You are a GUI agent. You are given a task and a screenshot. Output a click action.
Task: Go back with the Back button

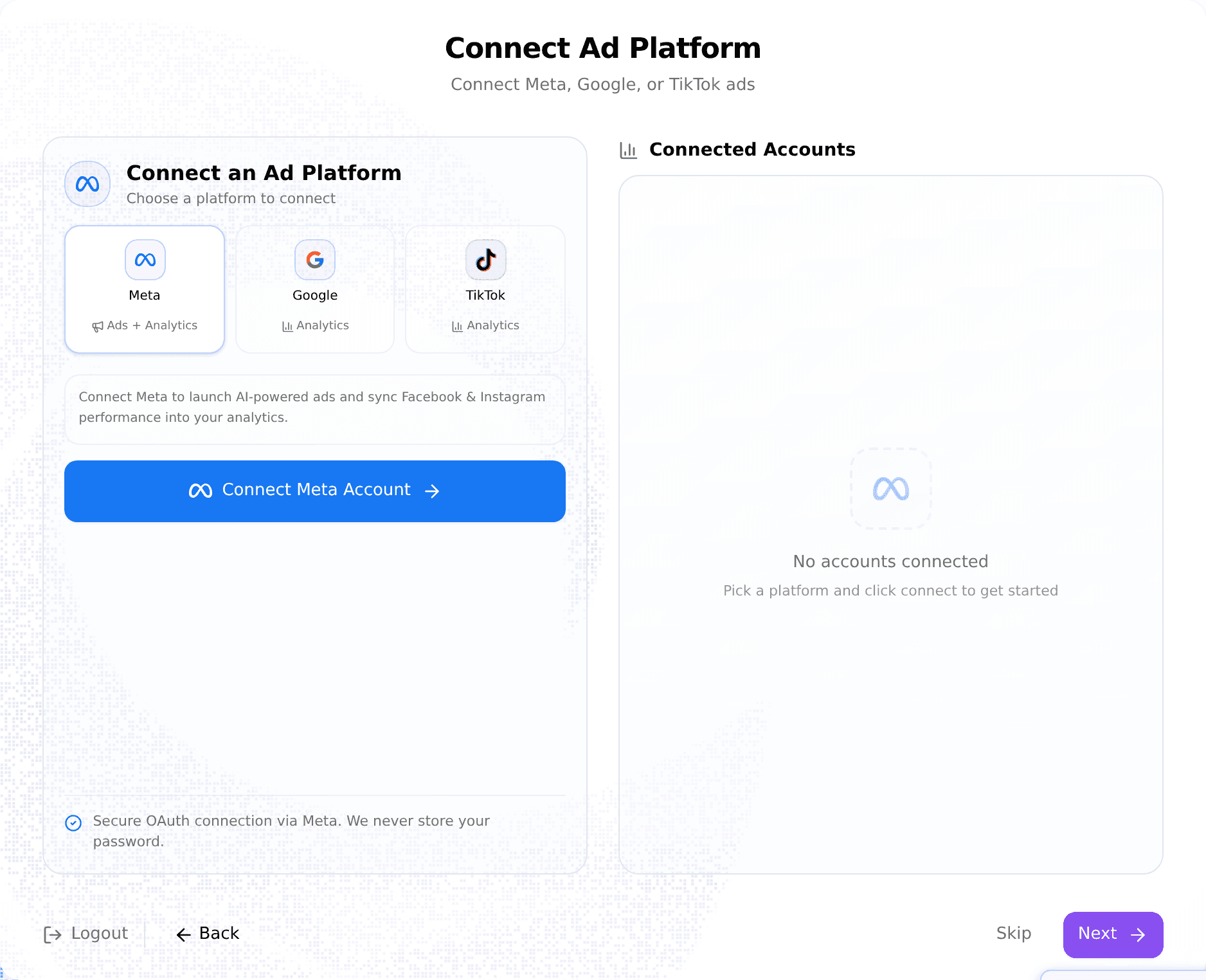pyautogui.click(x=208, y=934)
